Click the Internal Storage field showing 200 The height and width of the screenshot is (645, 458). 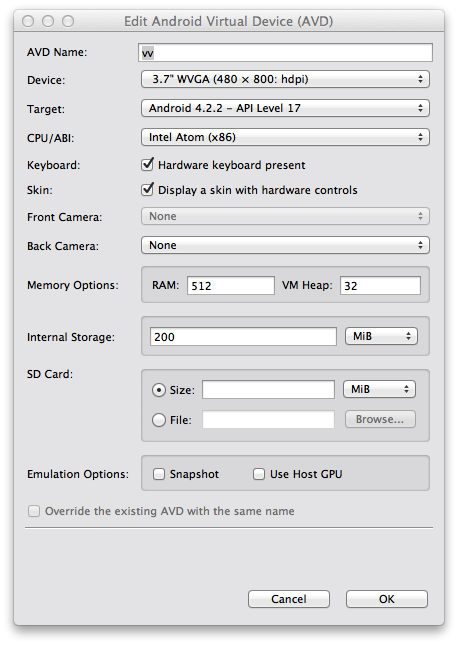[x=243, y=336]
